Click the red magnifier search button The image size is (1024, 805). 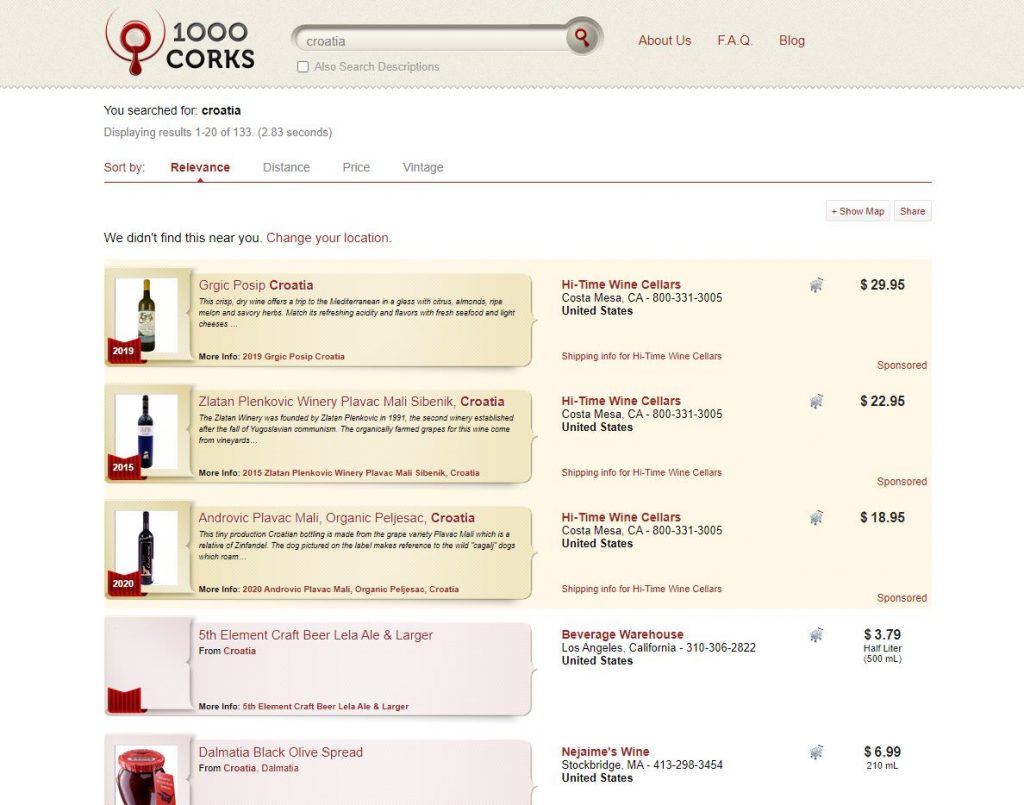pyautogui.click(x=582, y=37)
